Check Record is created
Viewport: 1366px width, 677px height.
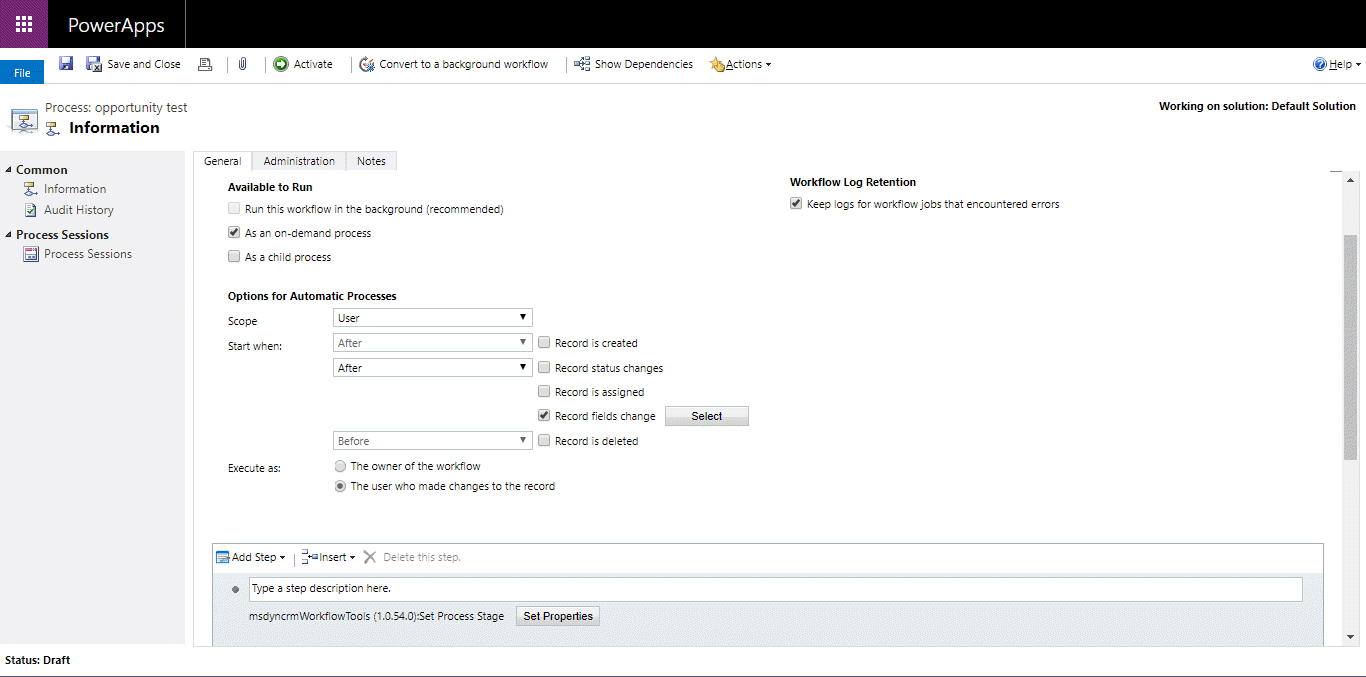[x=544, y=342]
